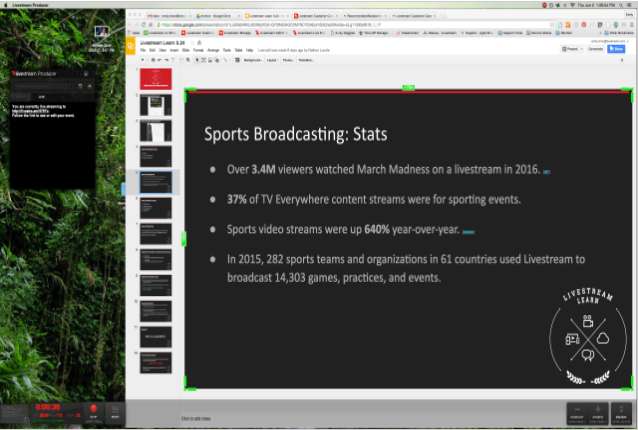
Task: Click the zoom in plus button
Action: (598, 413)
